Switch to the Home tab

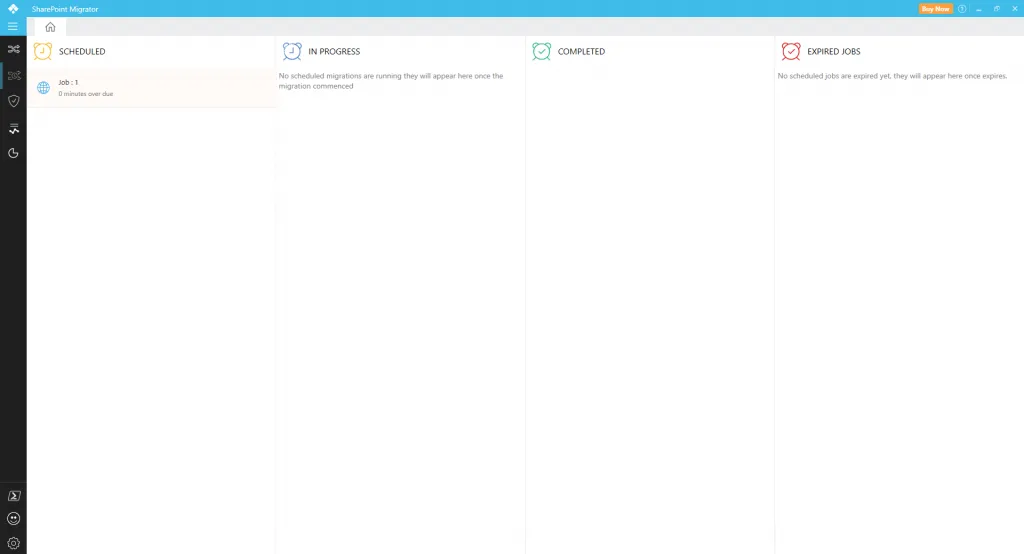pos(50,27)
